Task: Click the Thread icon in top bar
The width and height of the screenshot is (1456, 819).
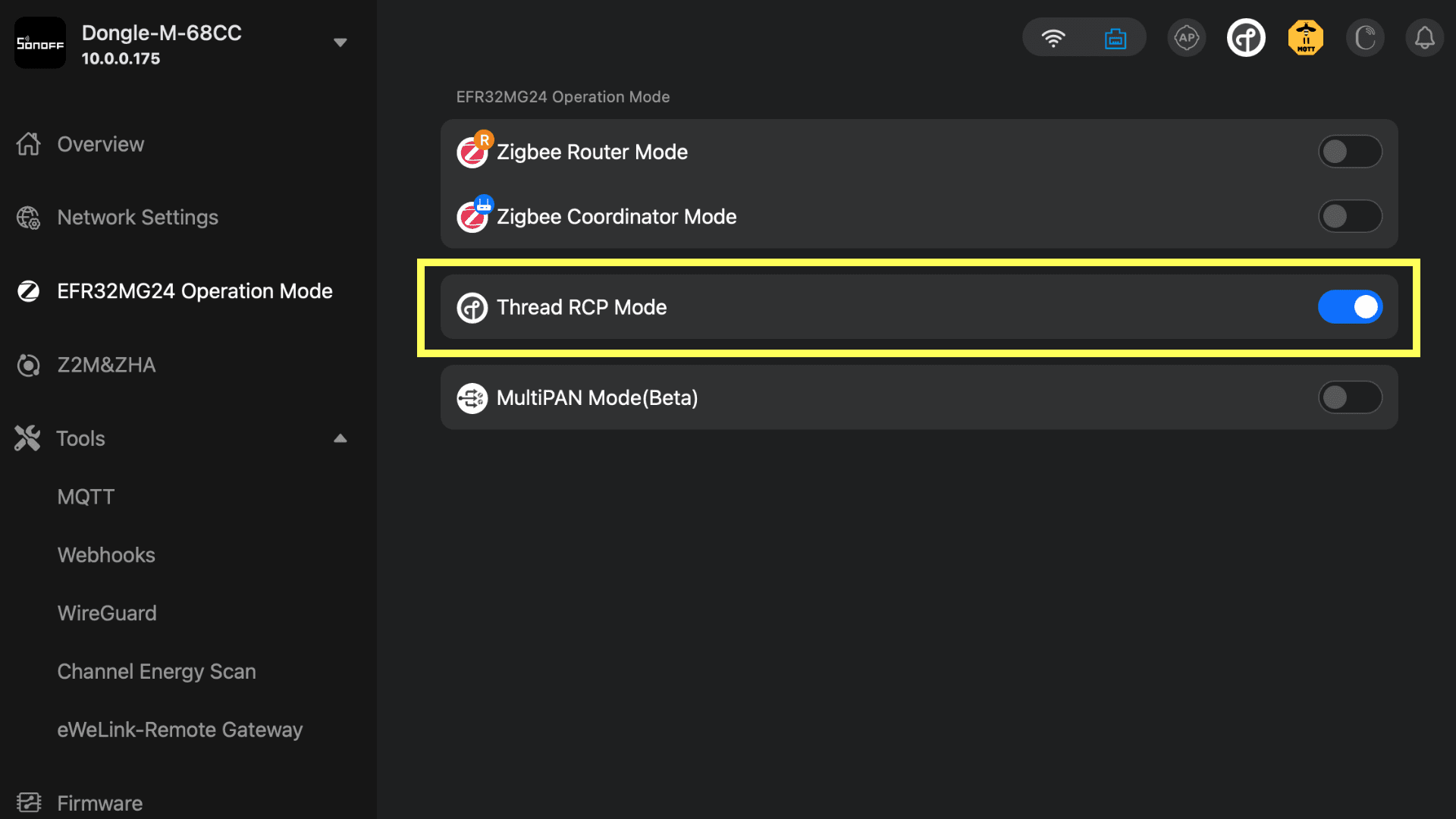Action: coord(1246,38)
